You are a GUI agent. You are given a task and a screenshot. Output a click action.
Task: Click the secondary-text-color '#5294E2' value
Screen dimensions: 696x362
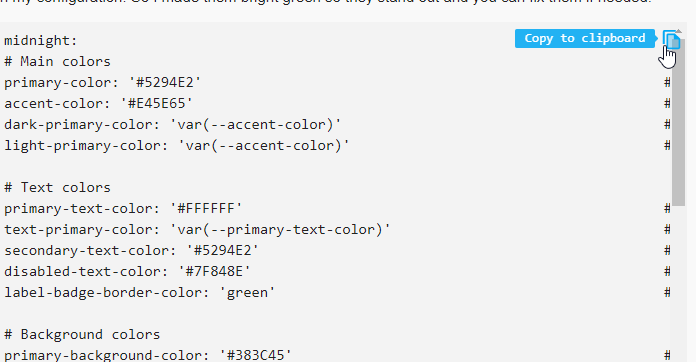[222, 251]
